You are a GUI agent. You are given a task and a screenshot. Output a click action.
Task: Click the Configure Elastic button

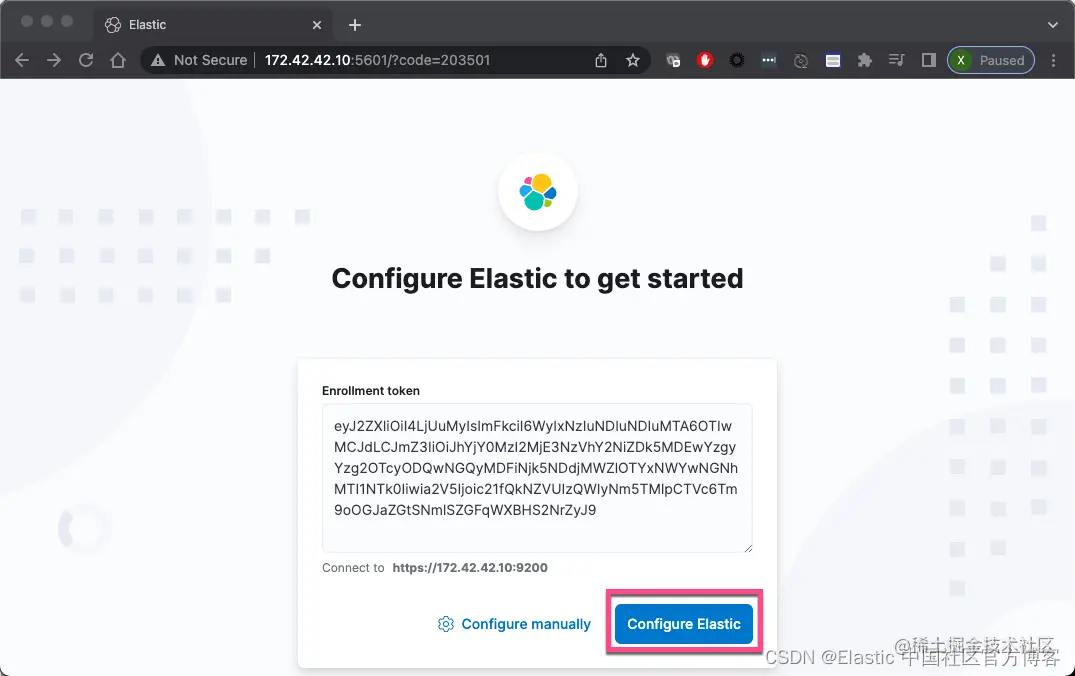(684, 624)
